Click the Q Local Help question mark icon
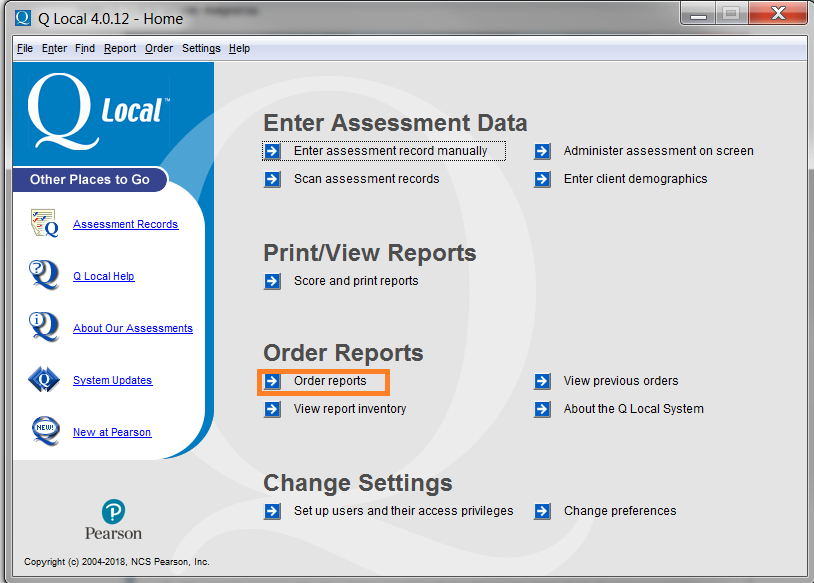Screen dimensions: 814x583 [x=42, y=276]
